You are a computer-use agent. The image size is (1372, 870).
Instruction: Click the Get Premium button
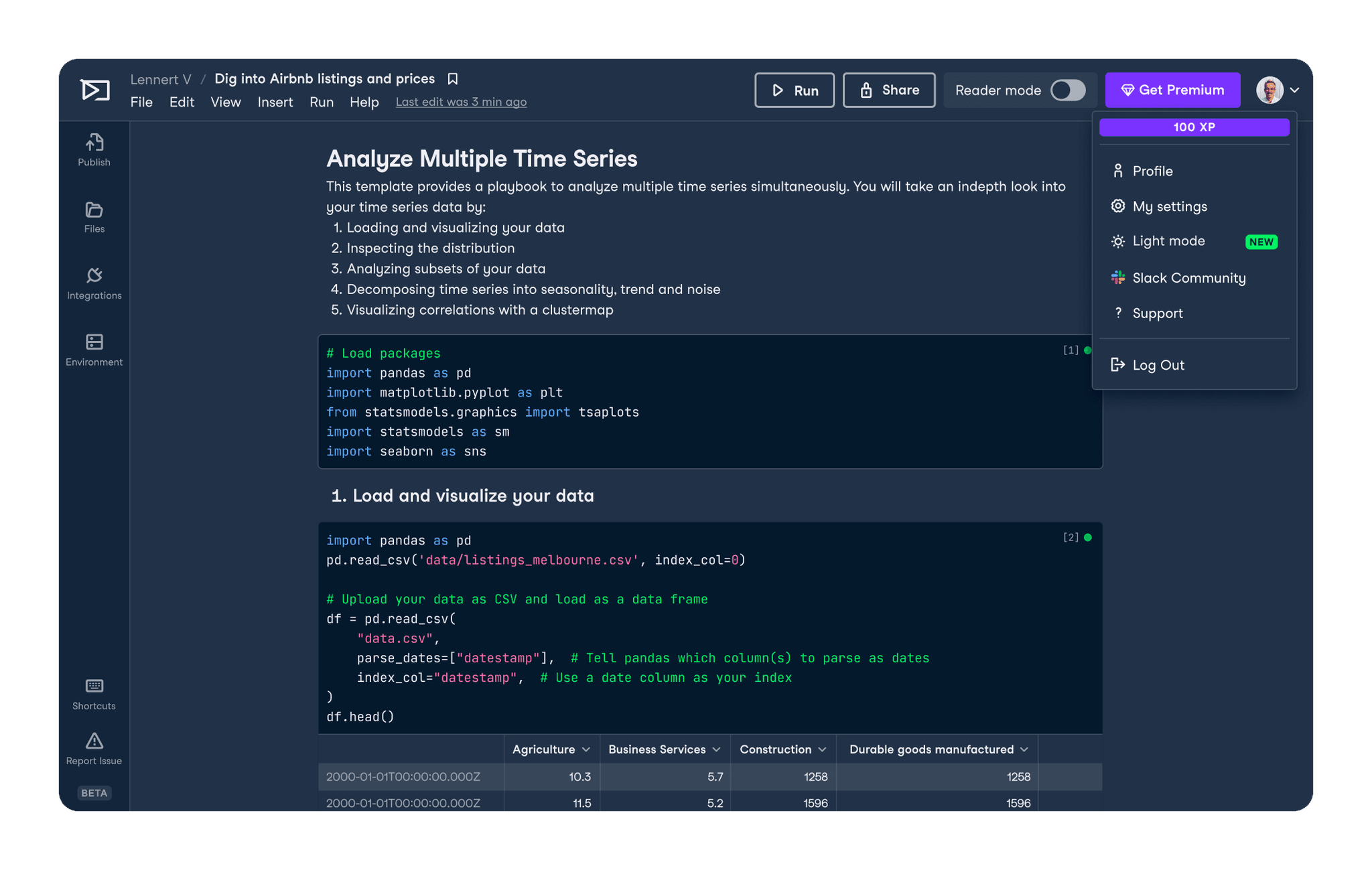pyautogui.click(x=1172, y=90)
